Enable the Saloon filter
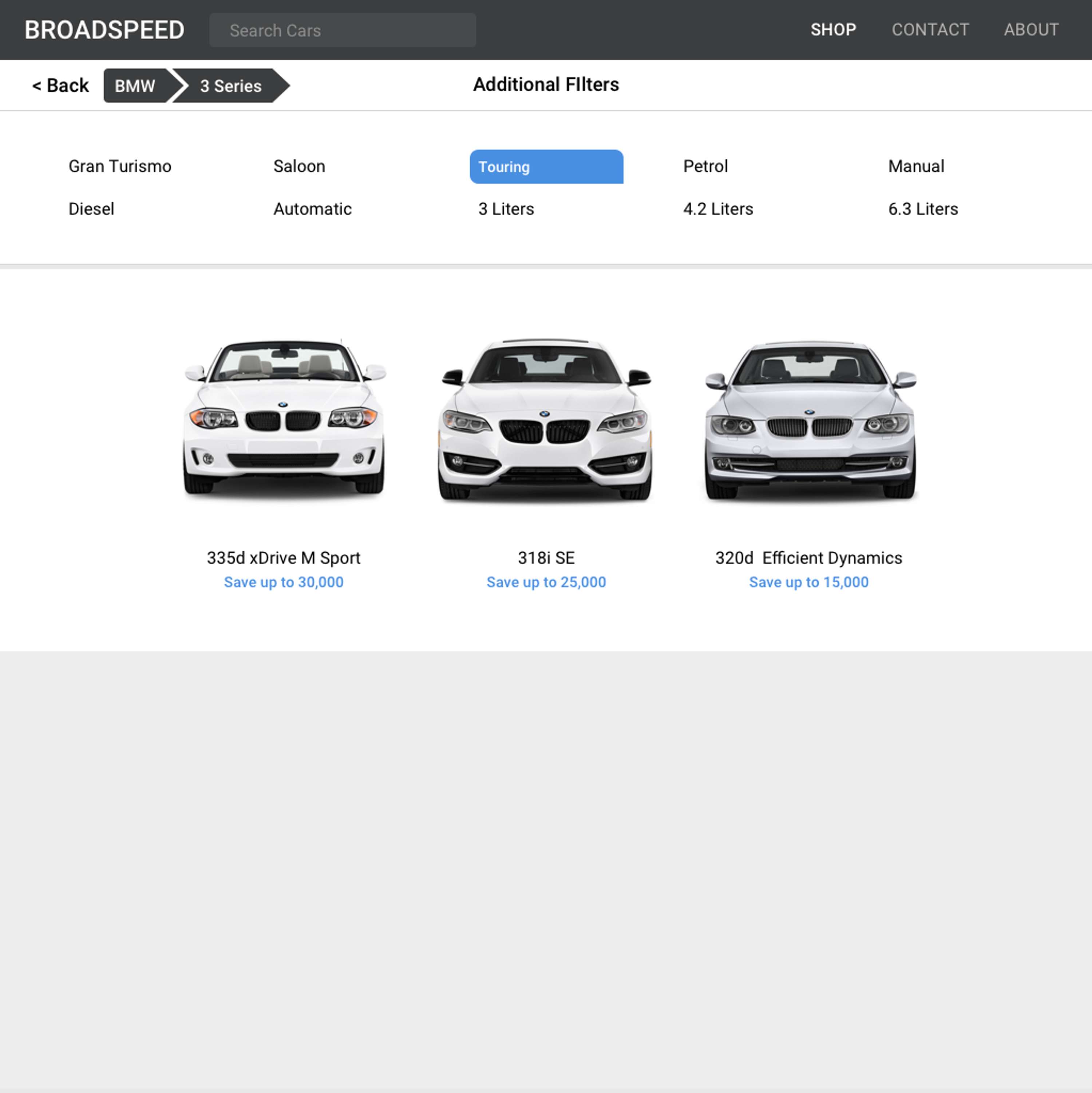 coord(299,166)
